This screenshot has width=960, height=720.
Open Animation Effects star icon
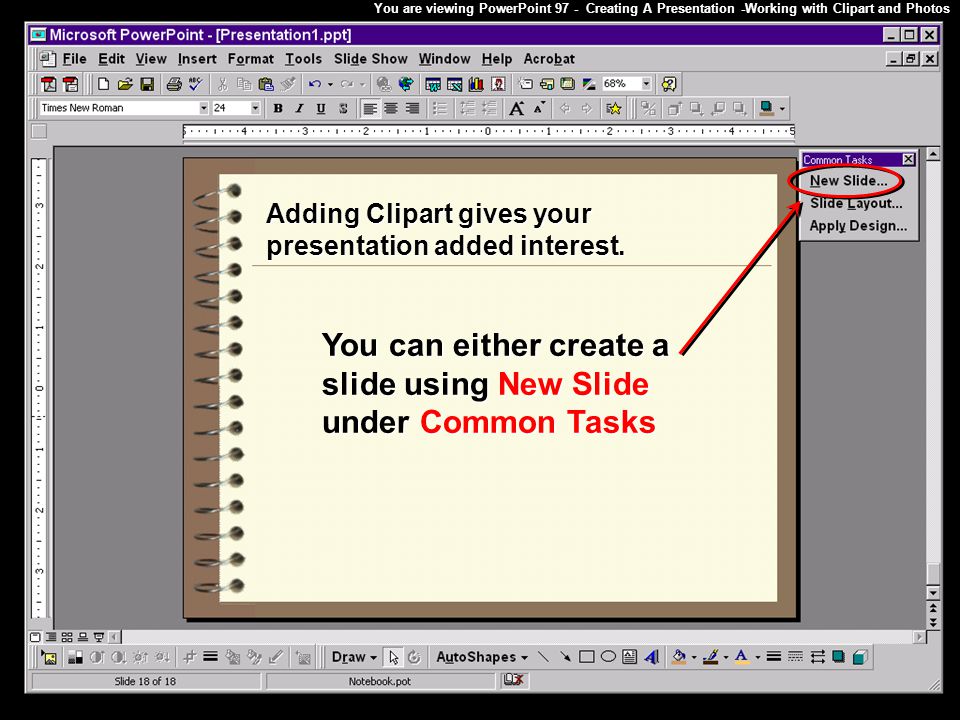click(613, 108)
